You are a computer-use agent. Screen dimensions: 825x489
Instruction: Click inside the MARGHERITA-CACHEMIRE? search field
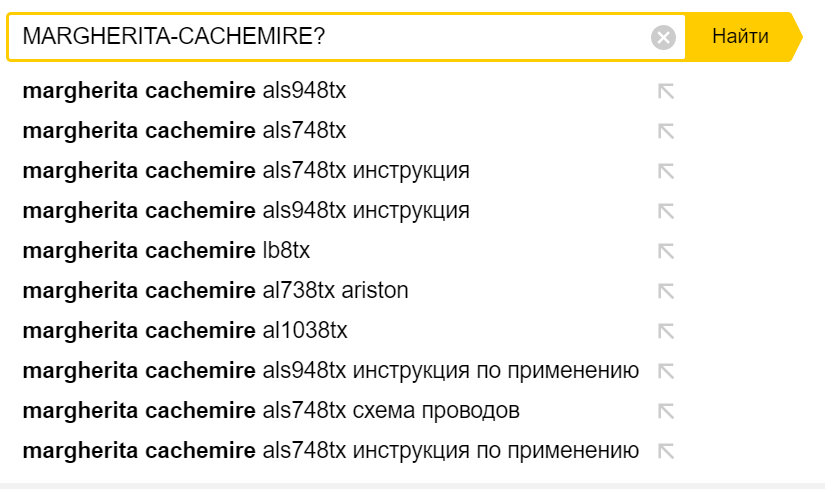(329, 37)
